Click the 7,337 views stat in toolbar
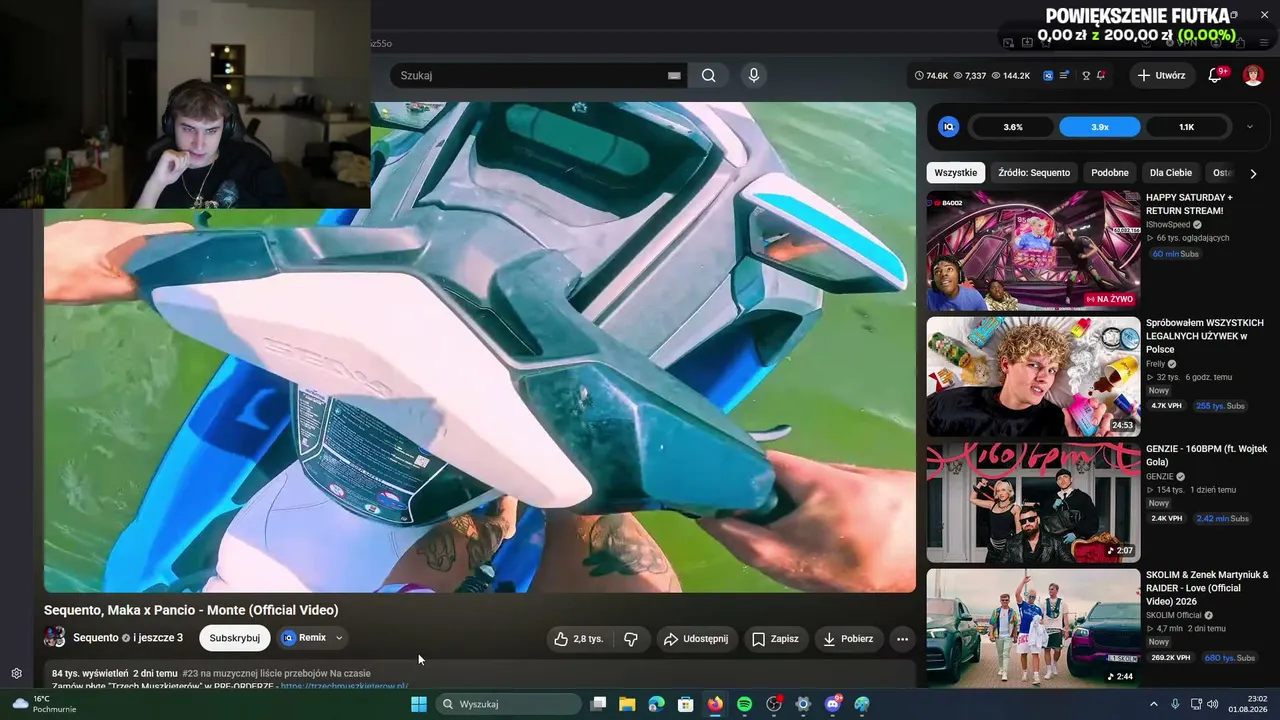 (970, 75)
